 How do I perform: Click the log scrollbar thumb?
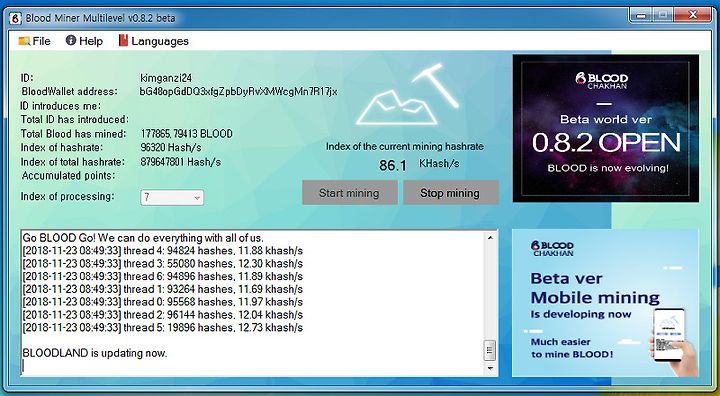point(490,351)
